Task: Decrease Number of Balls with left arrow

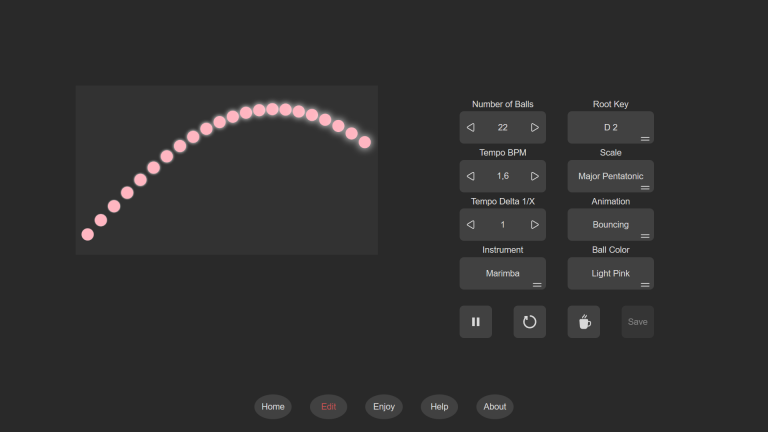Action: pyautogui.click(x=471, y=128)
